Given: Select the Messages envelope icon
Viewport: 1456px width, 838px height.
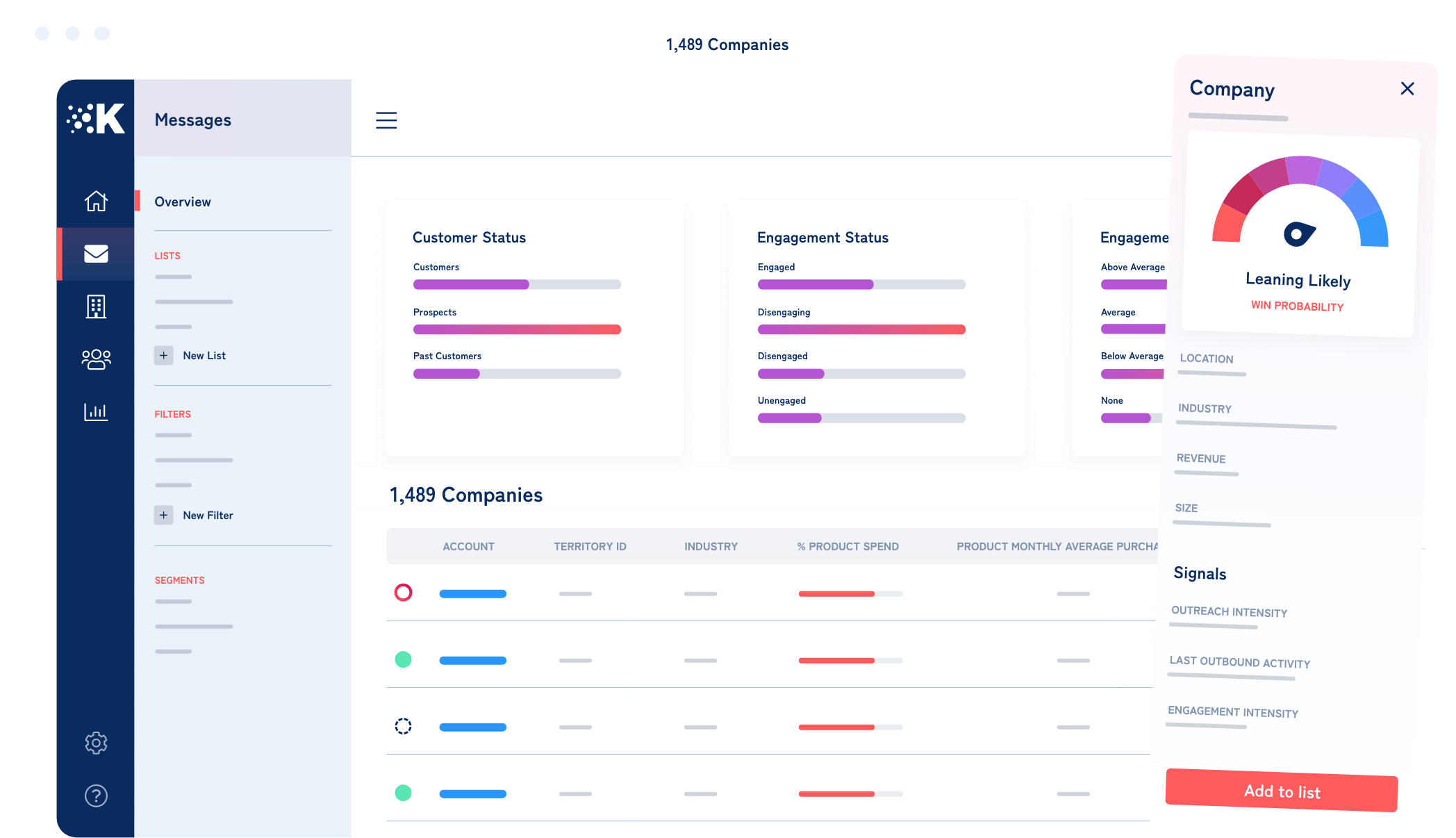Looking at the screenshot, I should pos(96,254).
